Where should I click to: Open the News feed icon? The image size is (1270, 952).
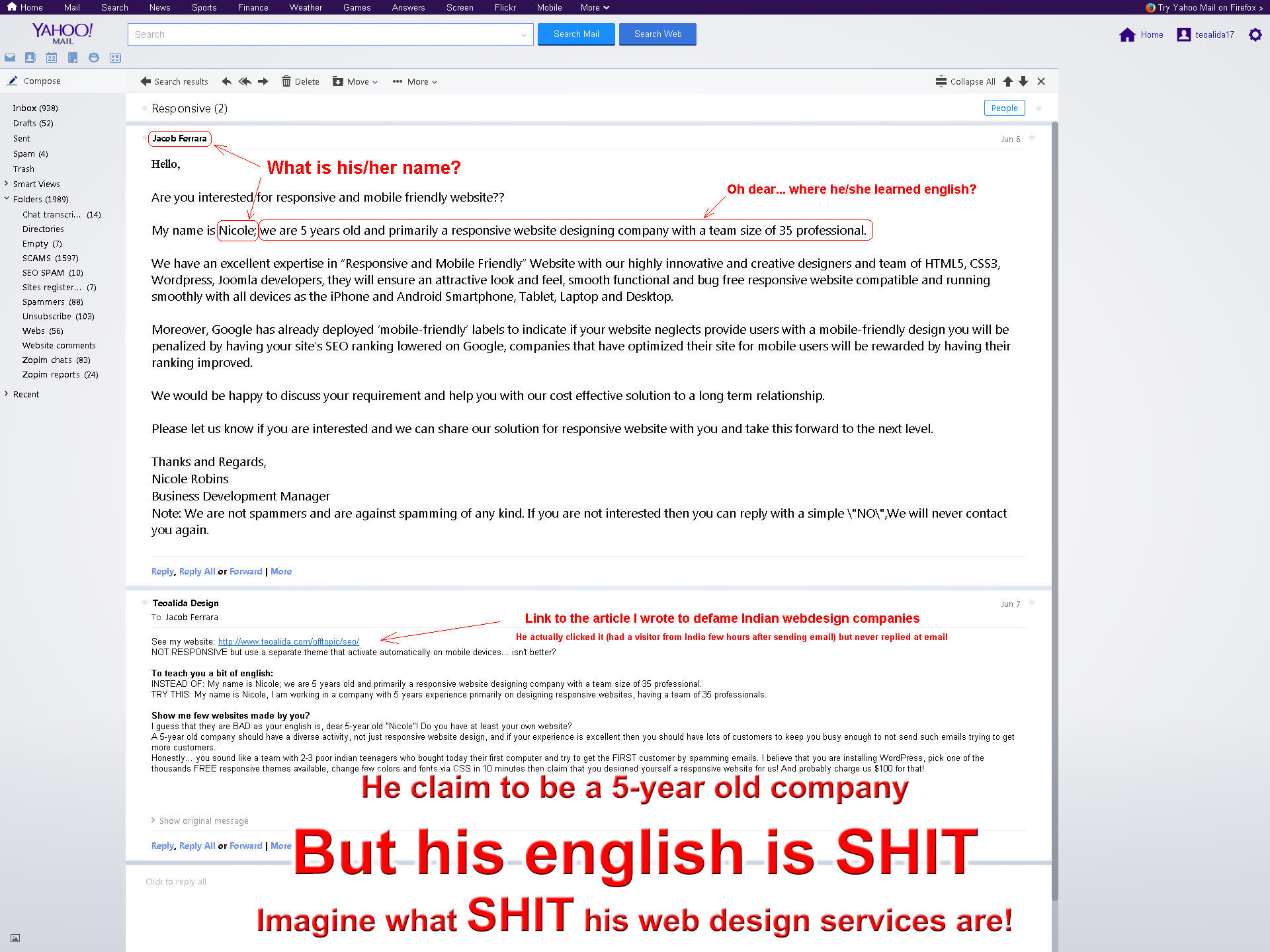(115, 58)
